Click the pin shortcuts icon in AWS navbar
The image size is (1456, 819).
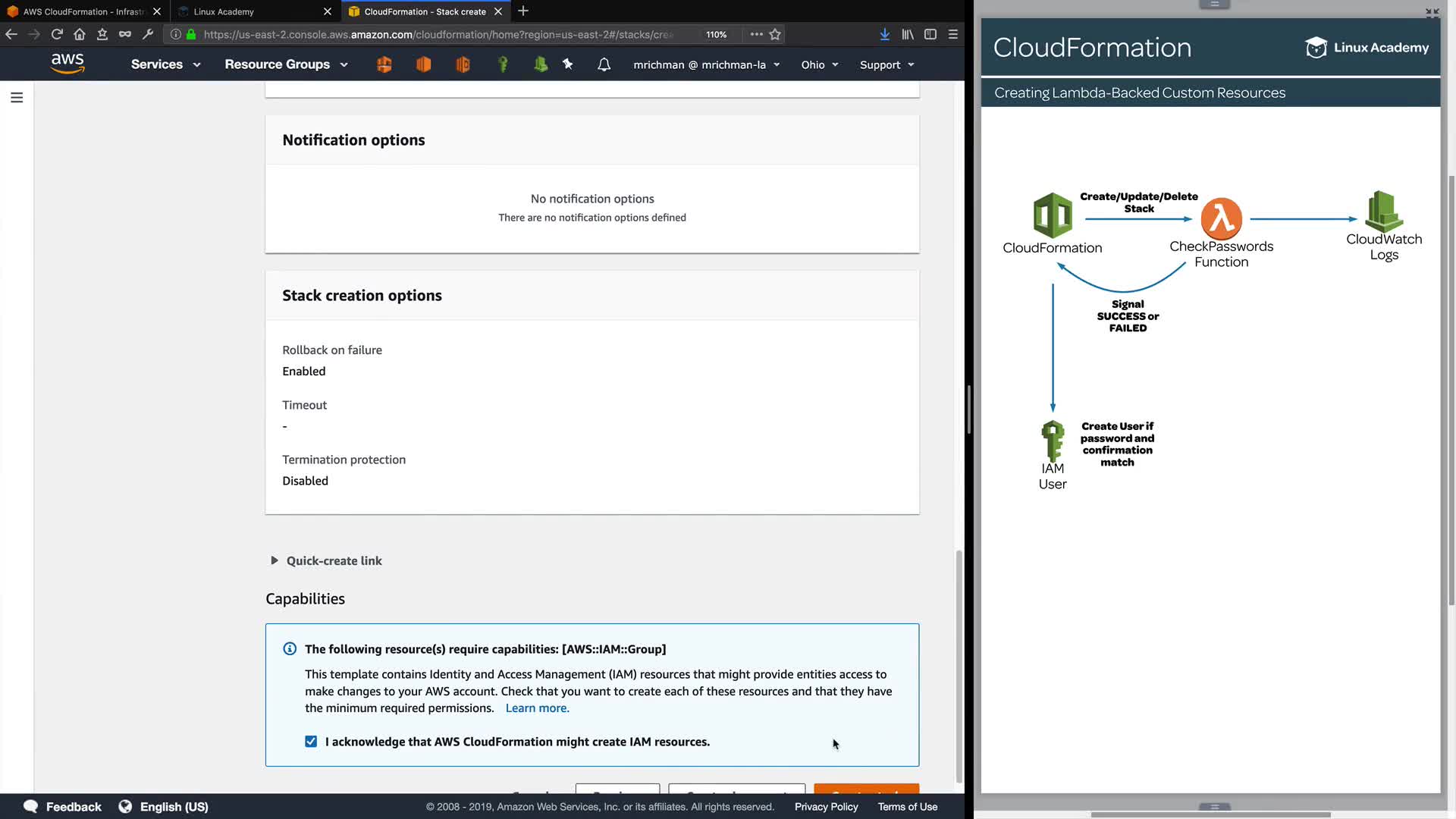point(568,64)
